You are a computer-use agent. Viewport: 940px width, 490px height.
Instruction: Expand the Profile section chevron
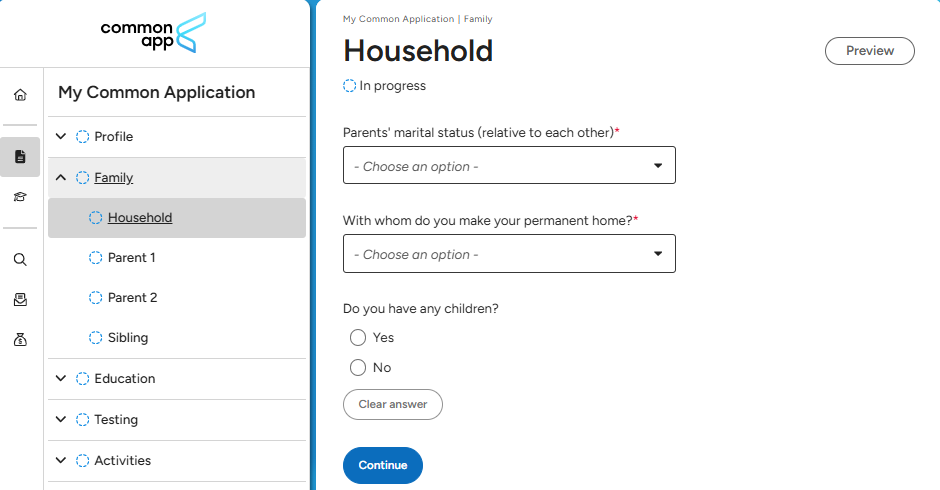(x=61, y=137)
